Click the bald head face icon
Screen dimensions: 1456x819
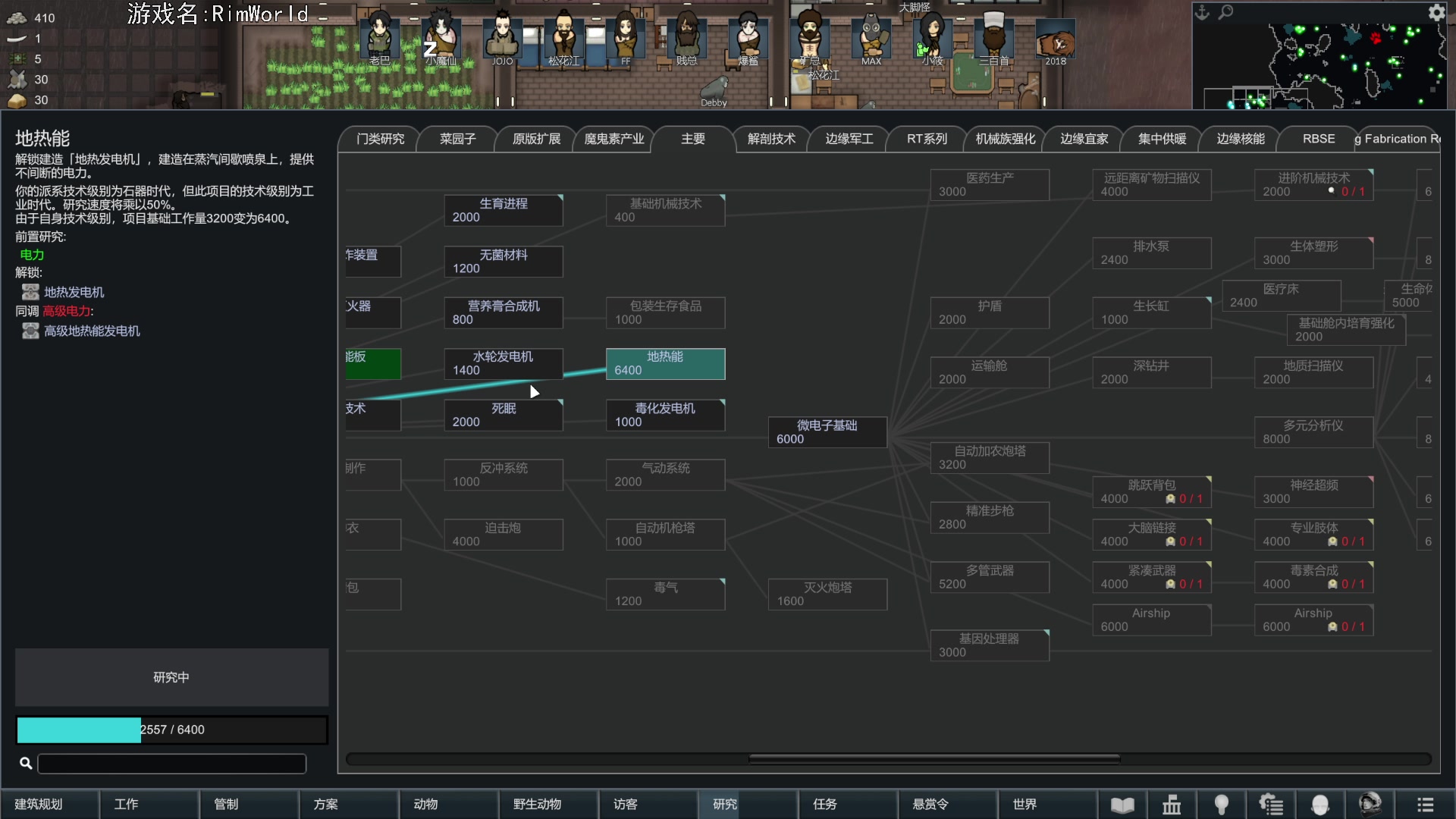(1320, 805)
